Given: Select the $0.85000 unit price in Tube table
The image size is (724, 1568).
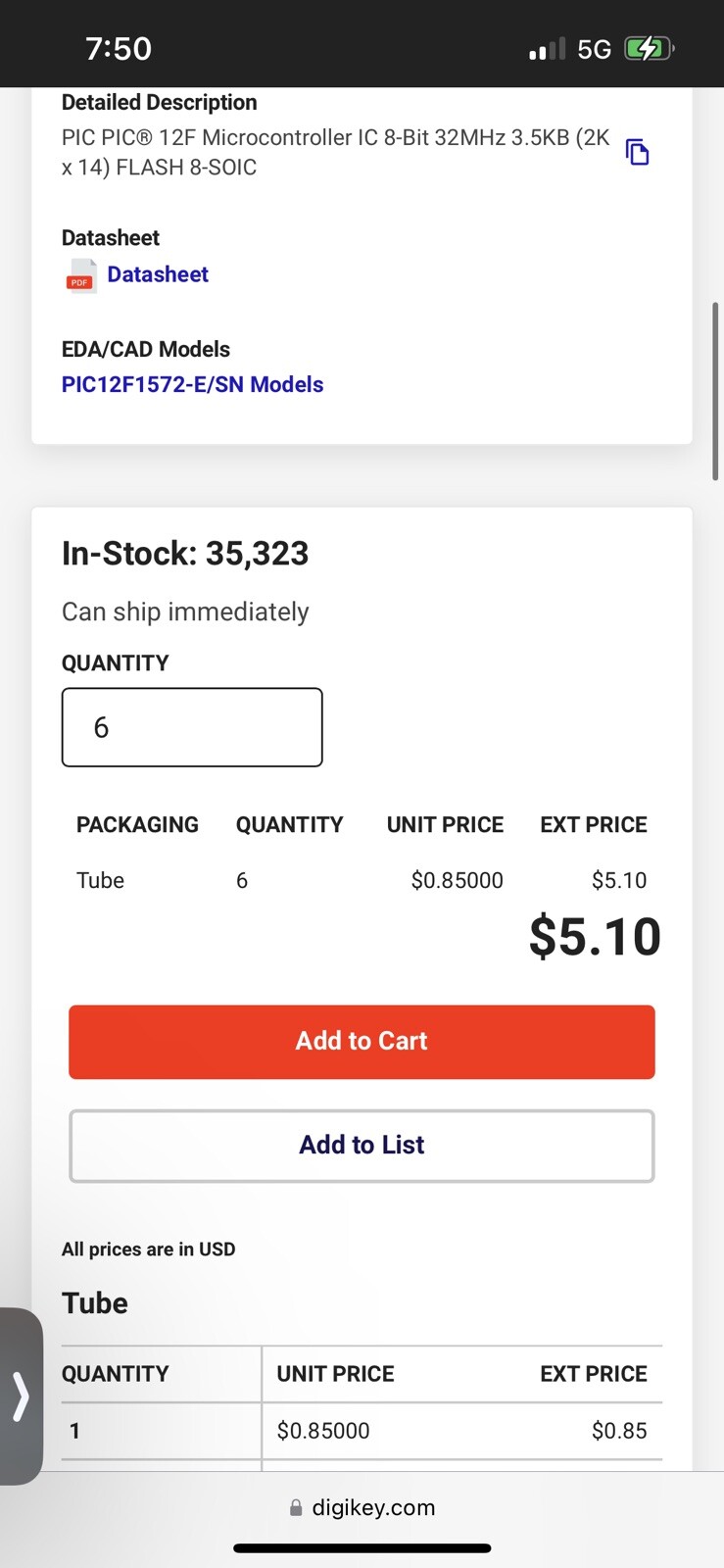Looking at the screenshot, I should pos(323,1431).
